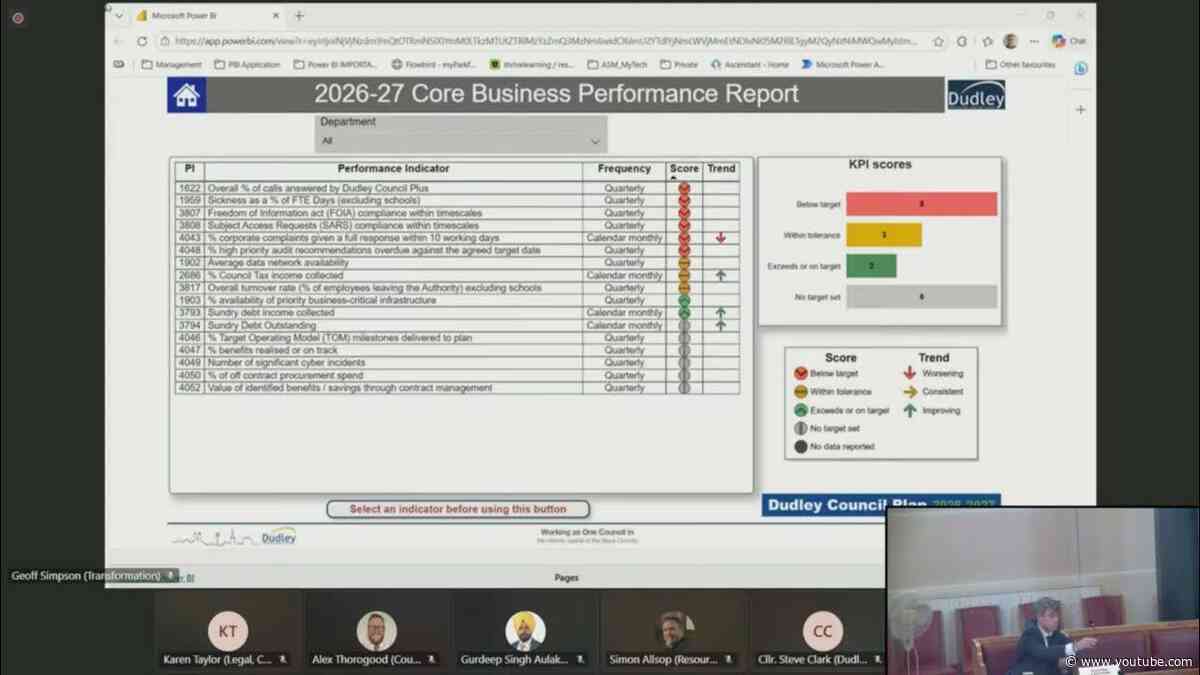
Task: Select Karen Taylor's participant tile
Action: coord(227,632)
